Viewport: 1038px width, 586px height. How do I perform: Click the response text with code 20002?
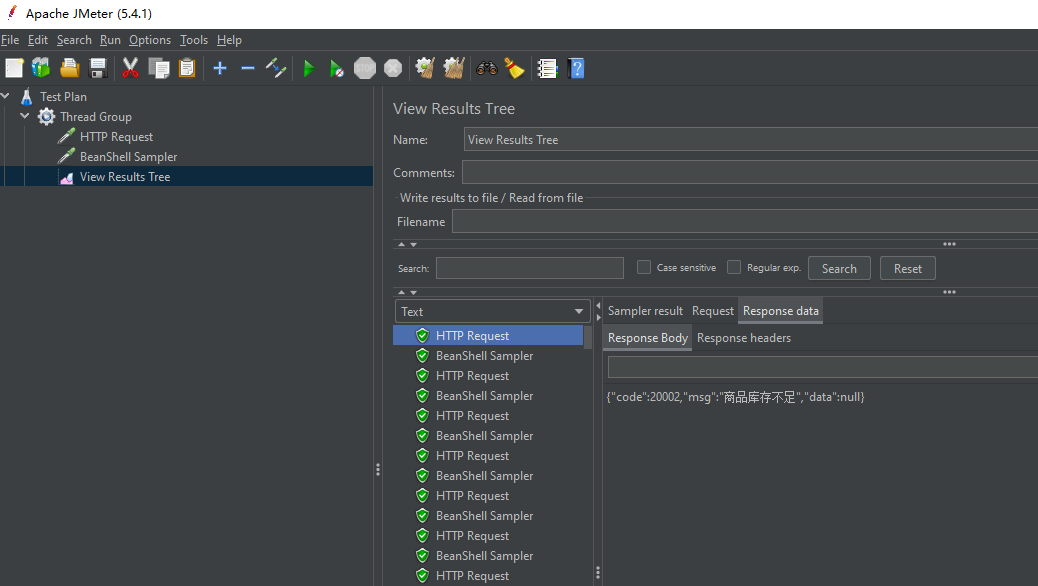[x=735, y=397]
